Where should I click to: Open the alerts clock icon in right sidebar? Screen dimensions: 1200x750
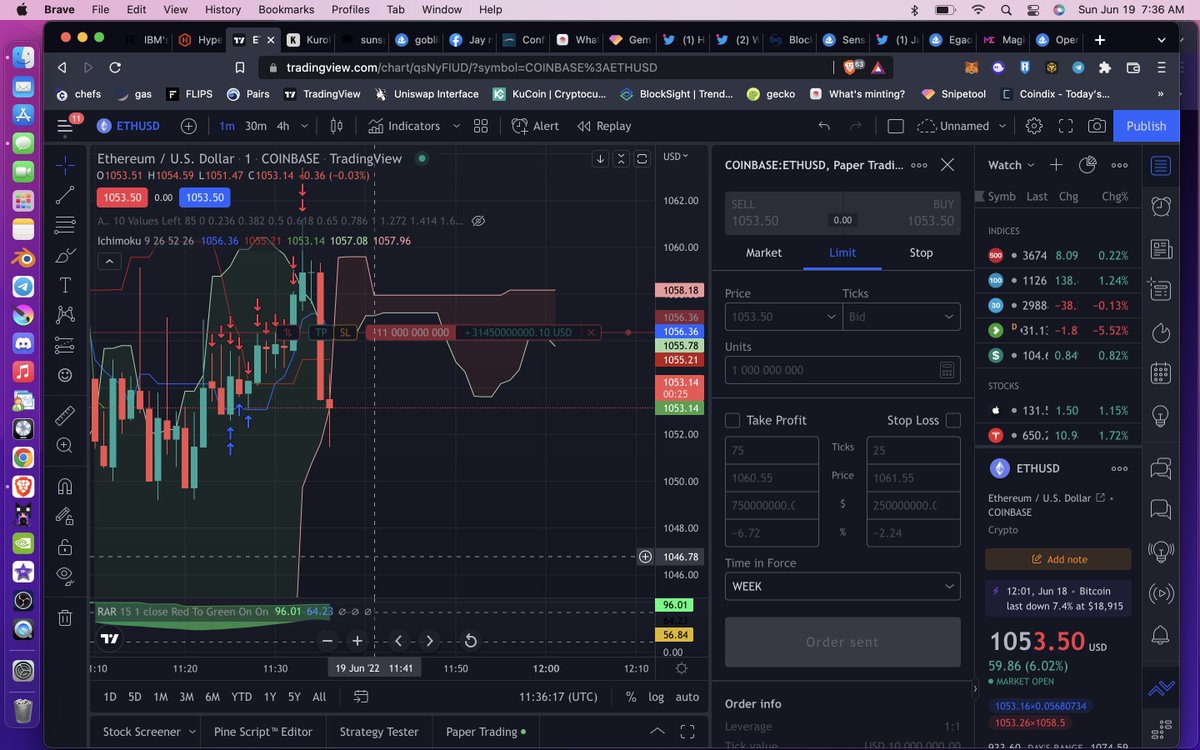coord(1161,207)
